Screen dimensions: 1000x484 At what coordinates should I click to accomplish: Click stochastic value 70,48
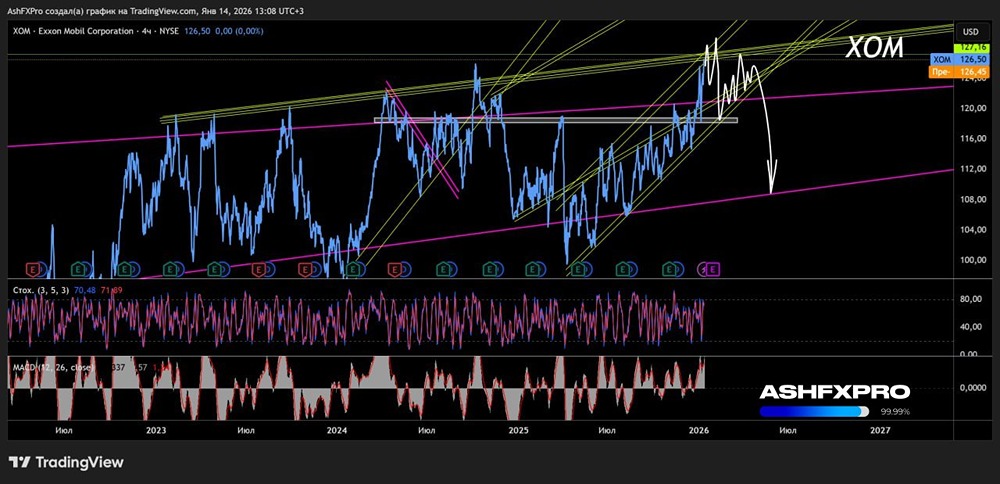pos(85,291)
